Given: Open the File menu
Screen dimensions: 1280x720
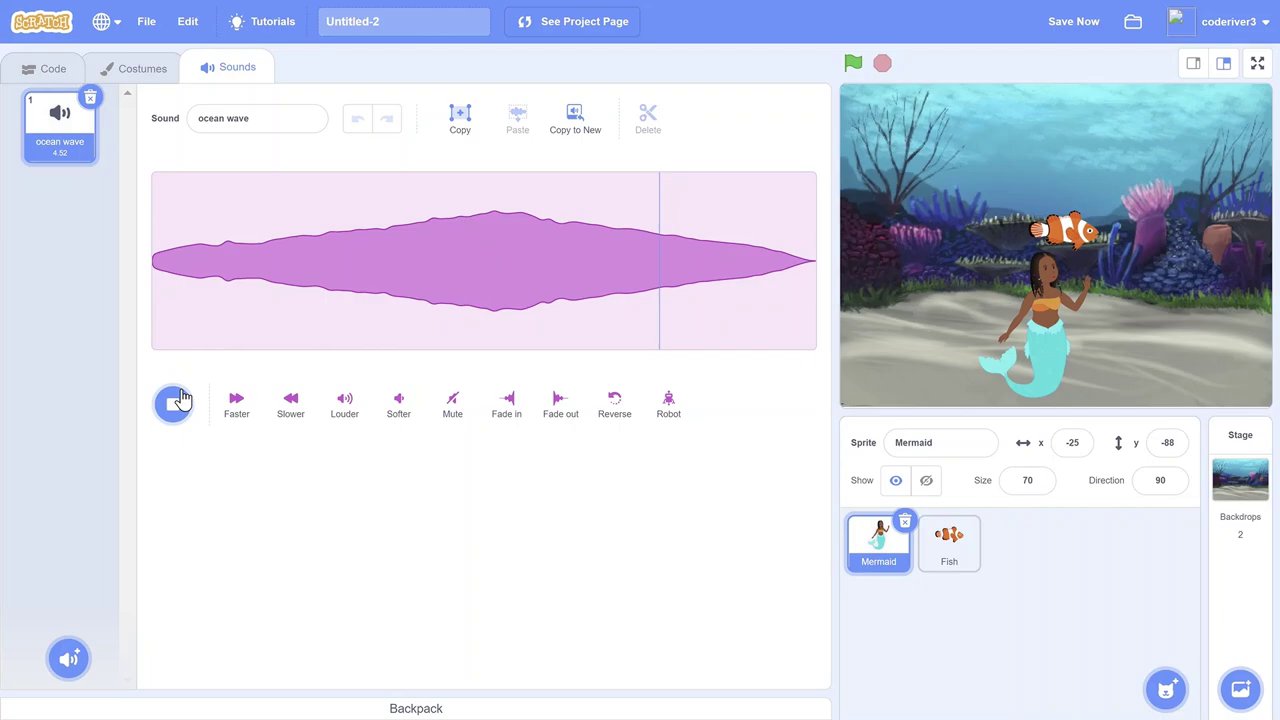Looking at the screenshot, I should click(146, 21).
